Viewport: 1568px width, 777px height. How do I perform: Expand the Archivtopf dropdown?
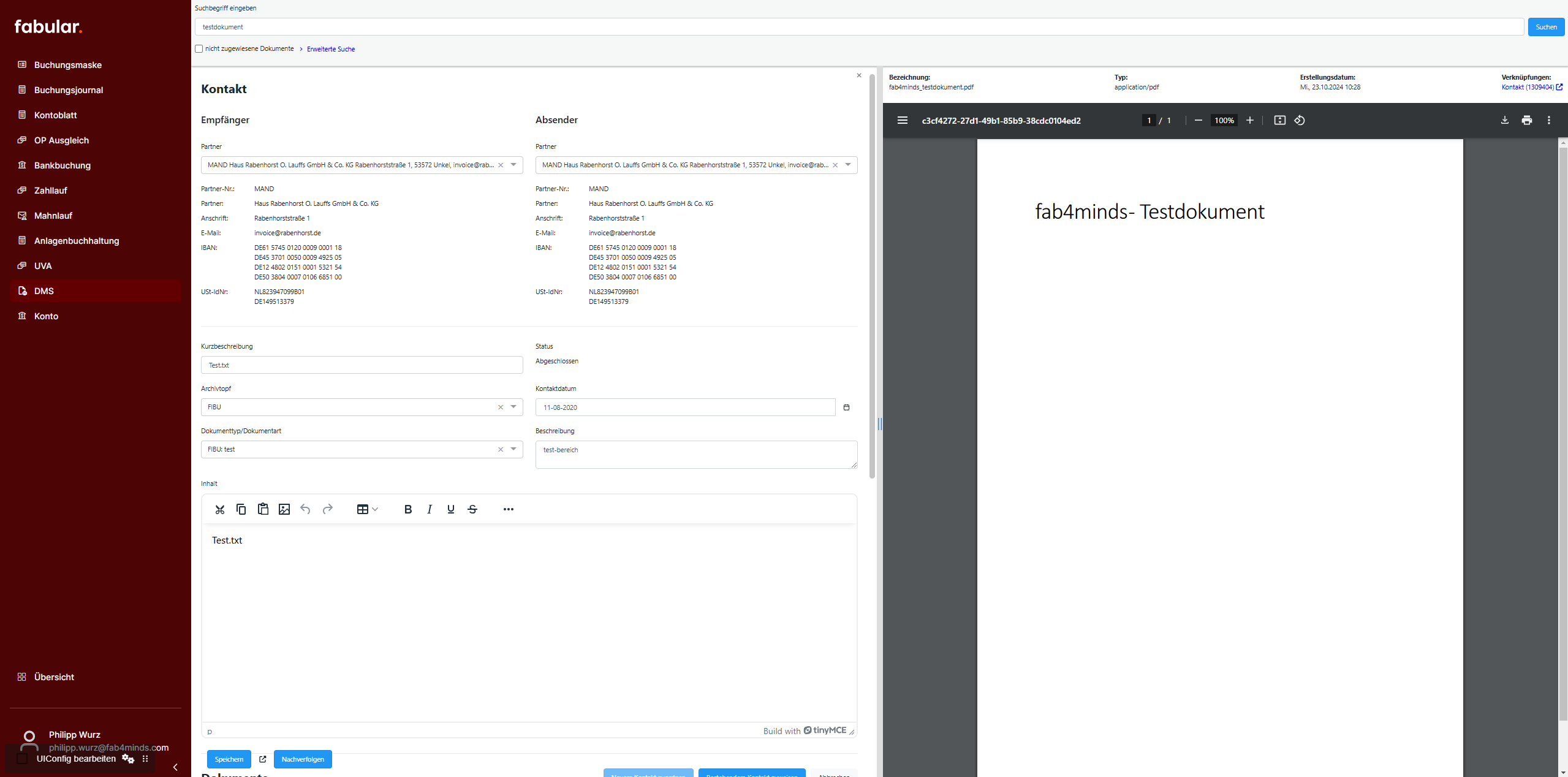coord(513,407)
